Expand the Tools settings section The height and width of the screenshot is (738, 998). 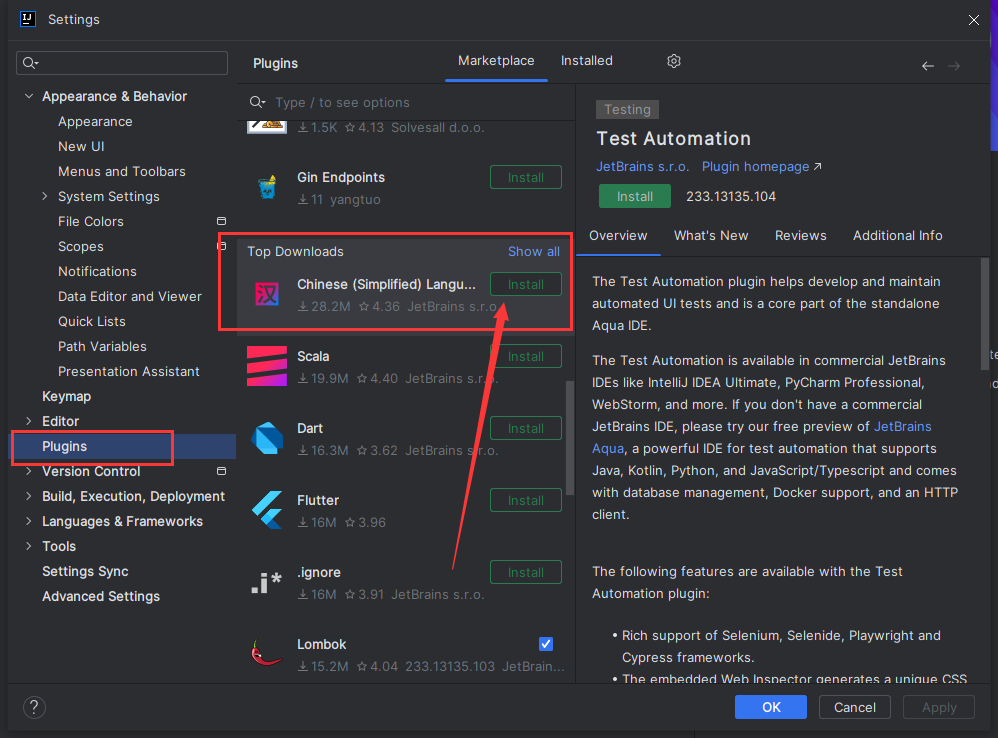point(29,546)
